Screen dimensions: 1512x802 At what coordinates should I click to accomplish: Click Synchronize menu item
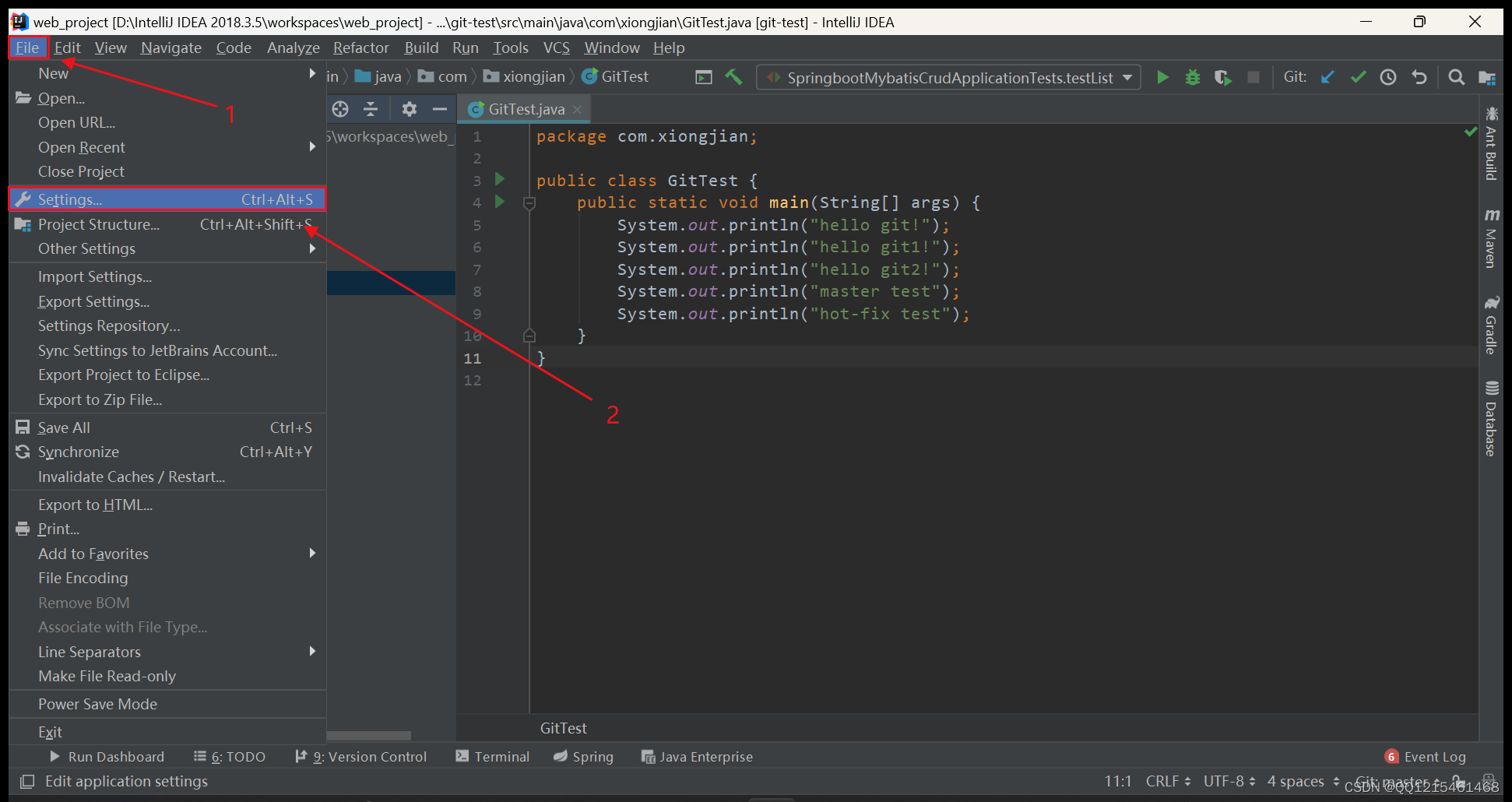167,452
